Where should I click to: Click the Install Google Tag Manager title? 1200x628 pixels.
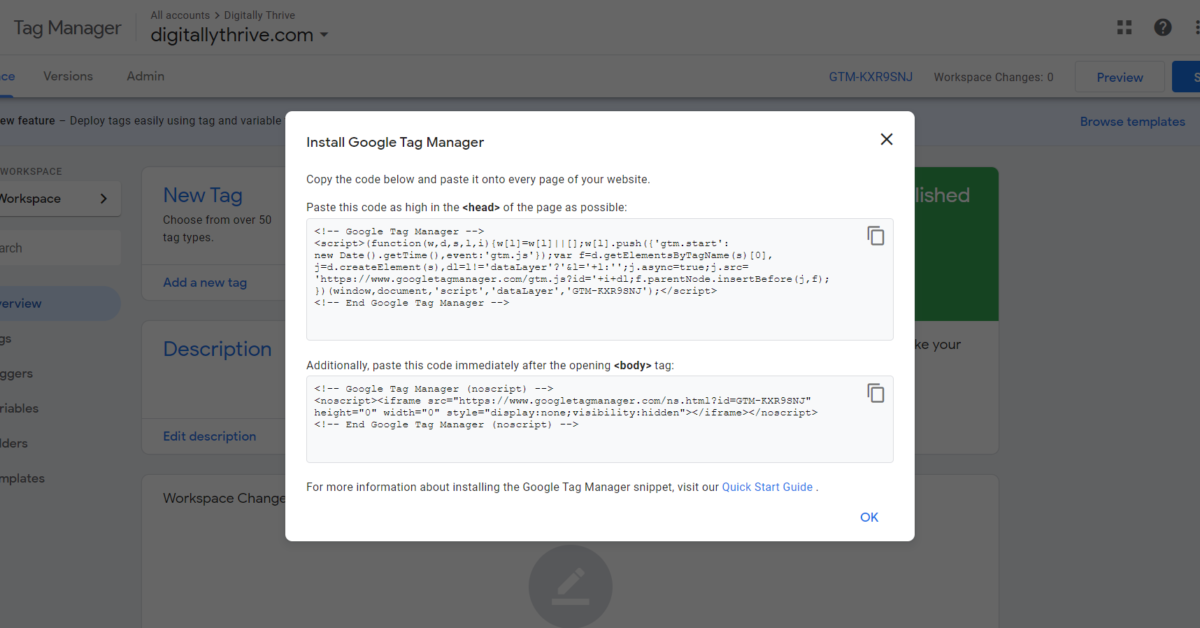coord(395,142)
